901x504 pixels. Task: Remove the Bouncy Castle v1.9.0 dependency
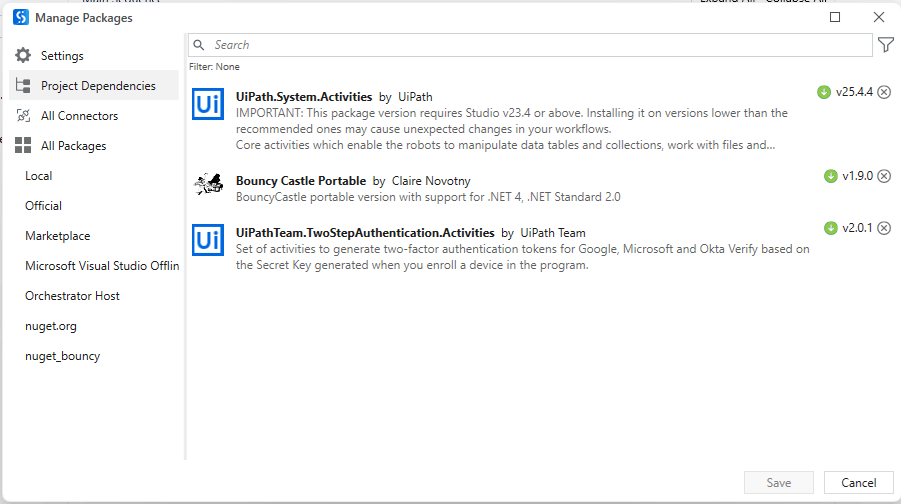tap(884, 176)
